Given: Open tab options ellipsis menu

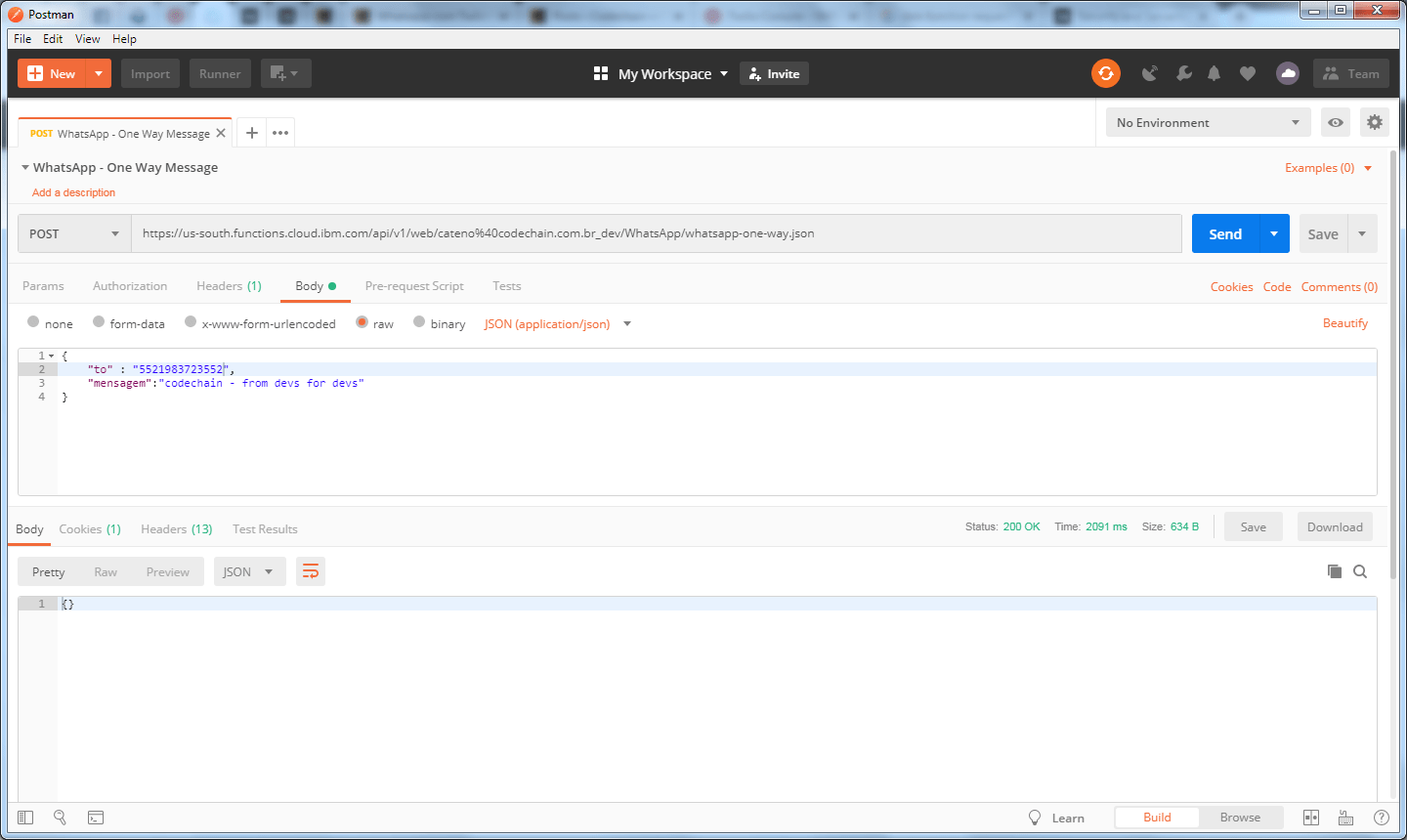Looking at the screenshot, I should [x=280, y=133].
